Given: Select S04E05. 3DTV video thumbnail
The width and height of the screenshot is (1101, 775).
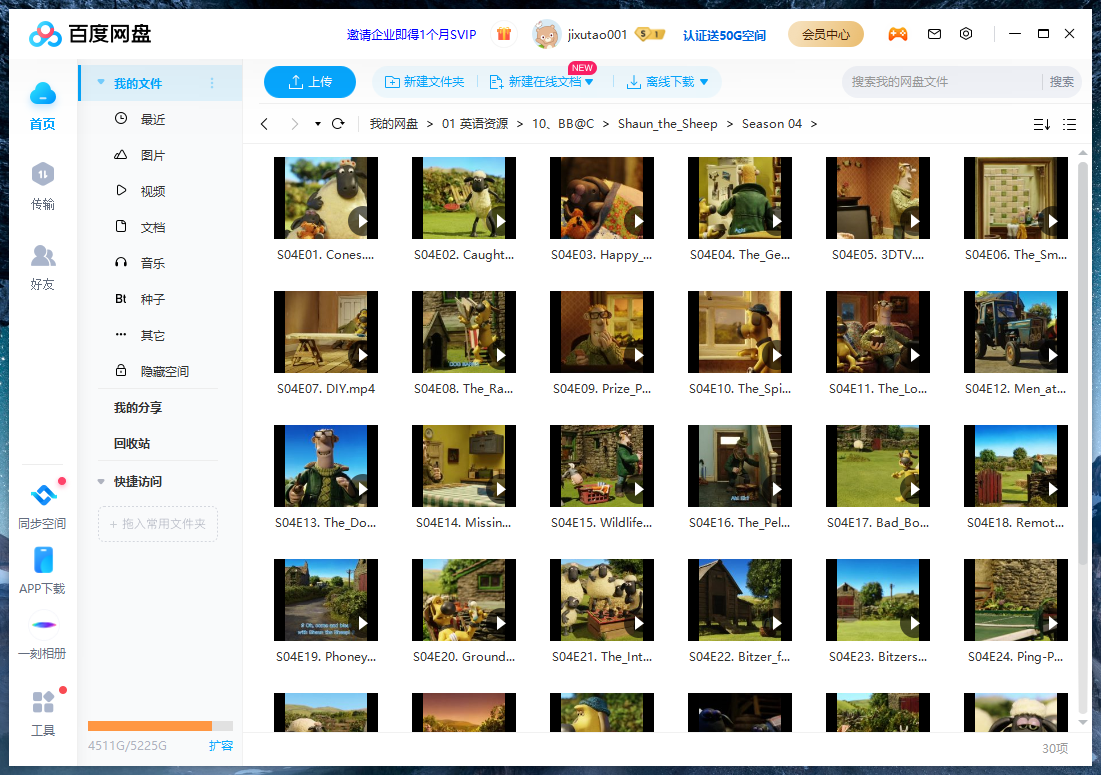Looking at the screenshot, I should click(878, 198).
